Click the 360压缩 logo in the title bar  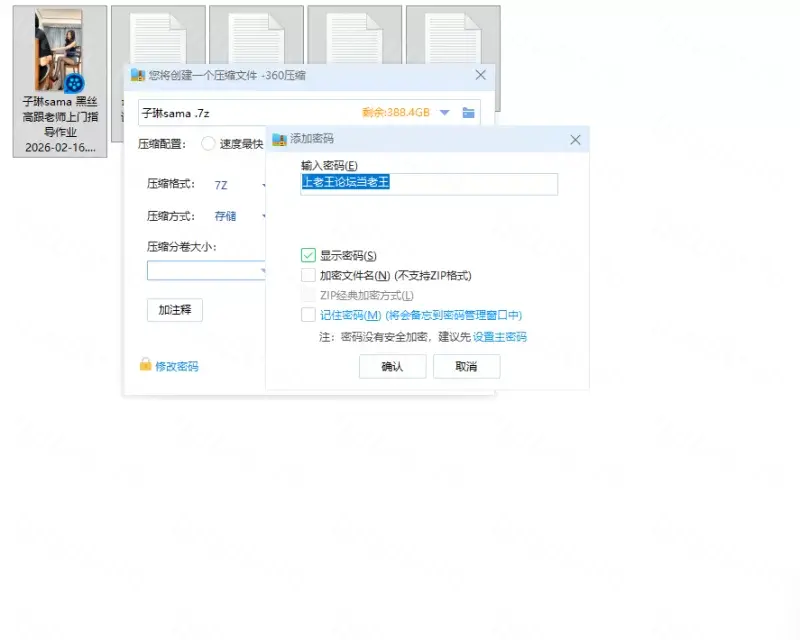point(138,75)
